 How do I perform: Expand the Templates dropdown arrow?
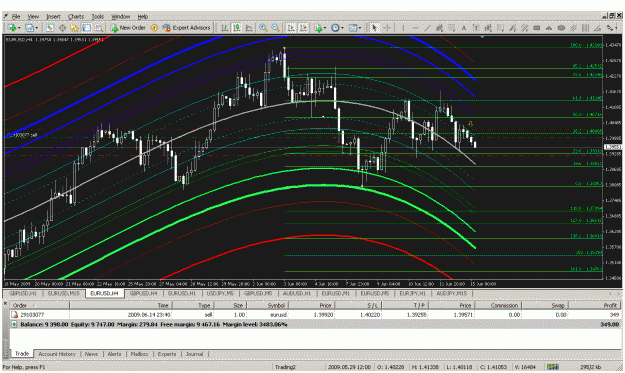point(360,27)
